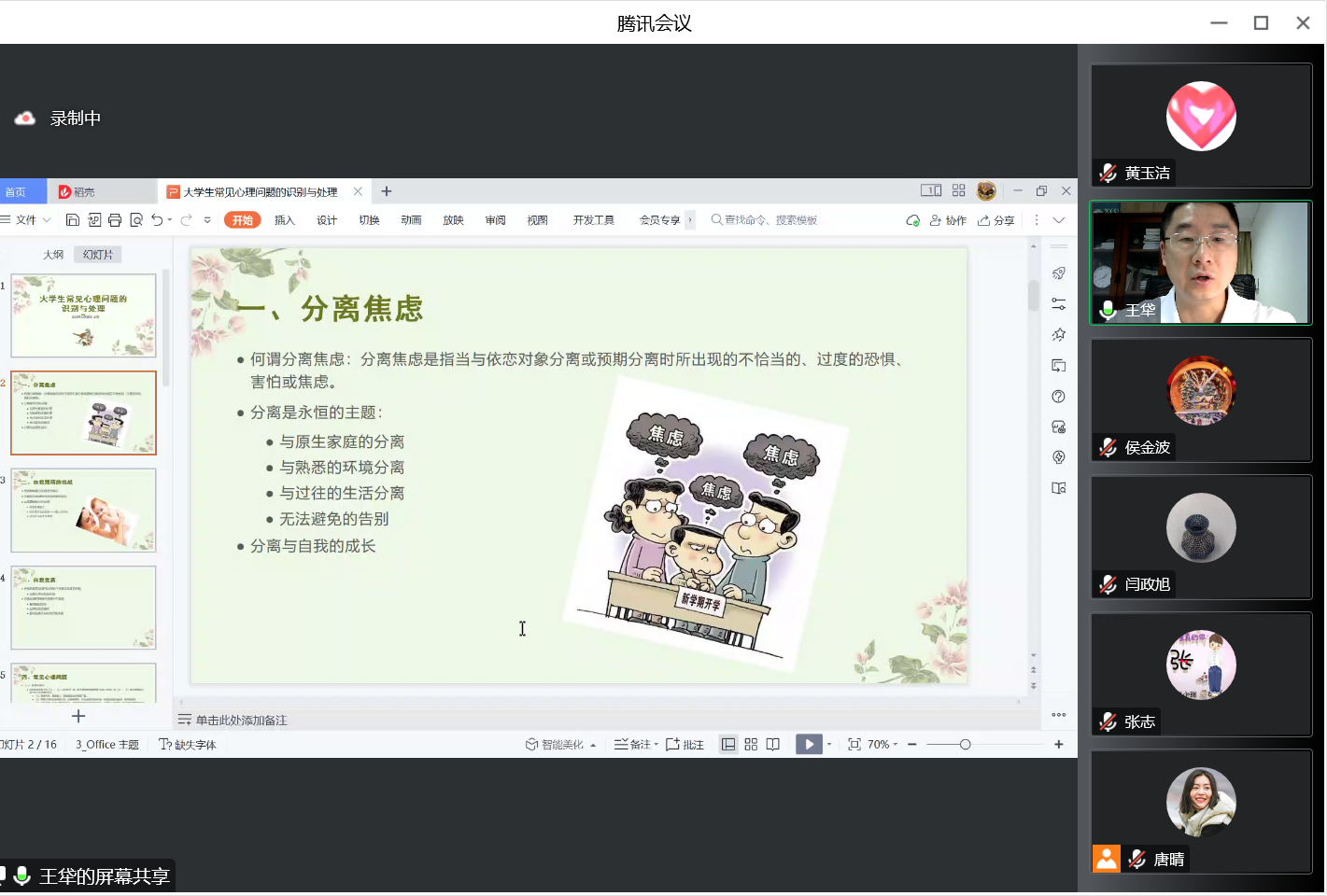Select the 开始 ribbon tab
1327x896 pixels.
[x=243, y=220]
